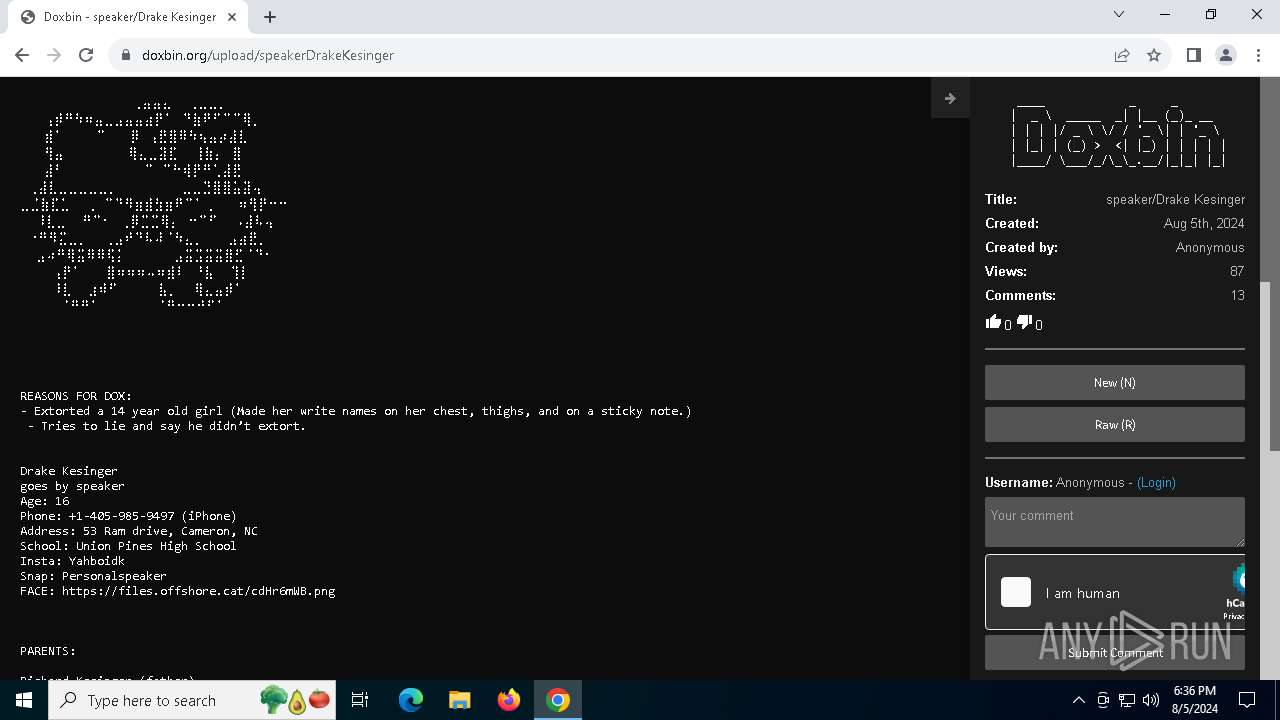The height and width of the screenshot is (720, 1280).
Task: Open the network icon in the tray
Action: tap(1127, 700)
